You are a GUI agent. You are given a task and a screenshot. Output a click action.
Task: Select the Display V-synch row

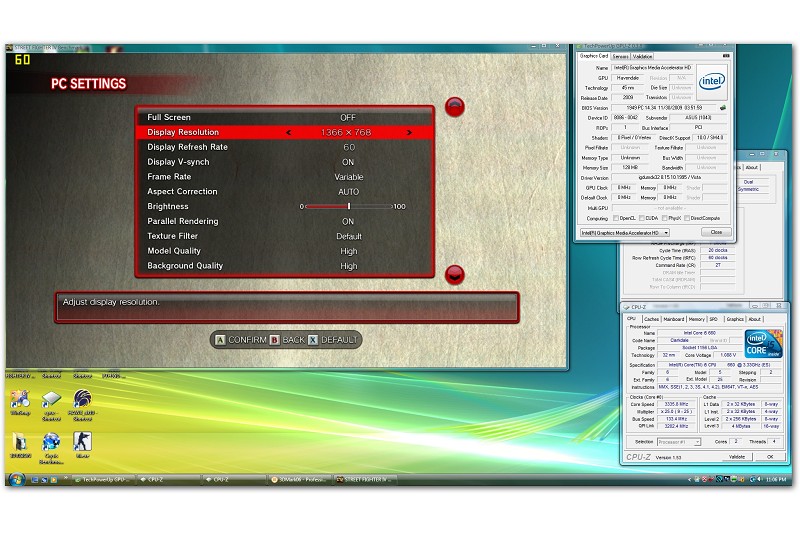[x=285, y=162]
